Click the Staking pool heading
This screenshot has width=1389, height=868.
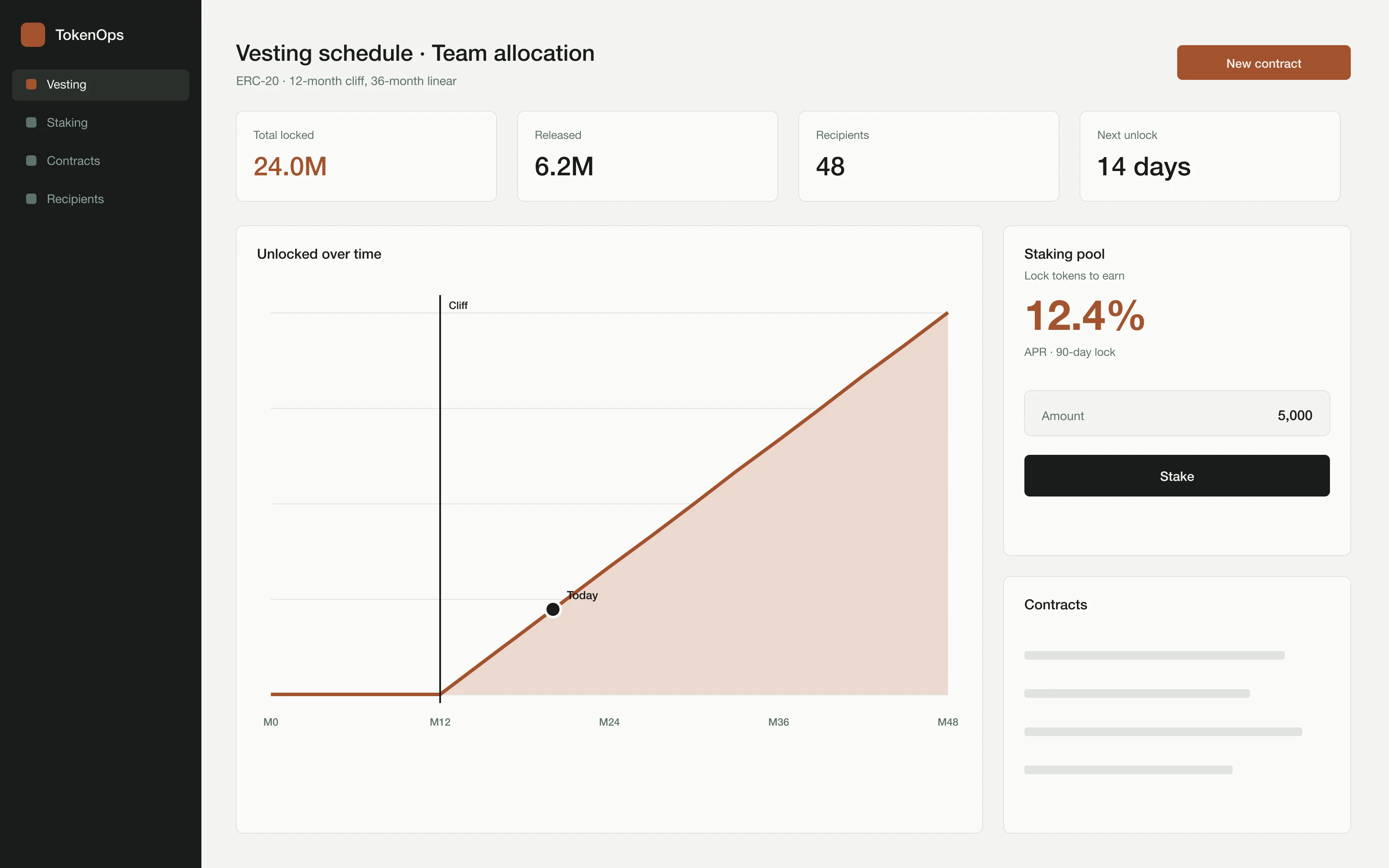(x=1064, y=254)
